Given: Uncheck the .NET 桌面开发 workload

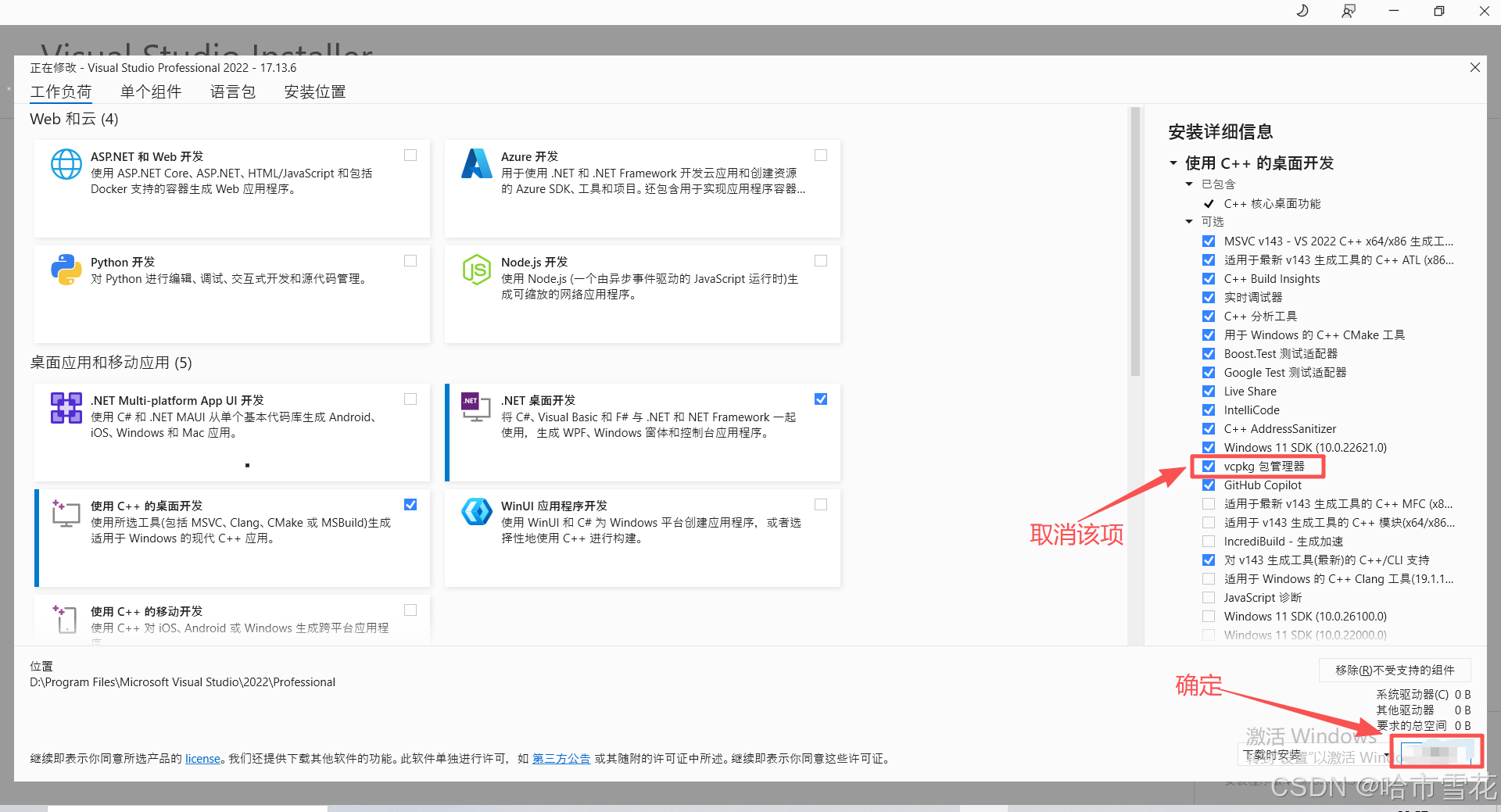Looking at the screenshot, I should (821, 399).
